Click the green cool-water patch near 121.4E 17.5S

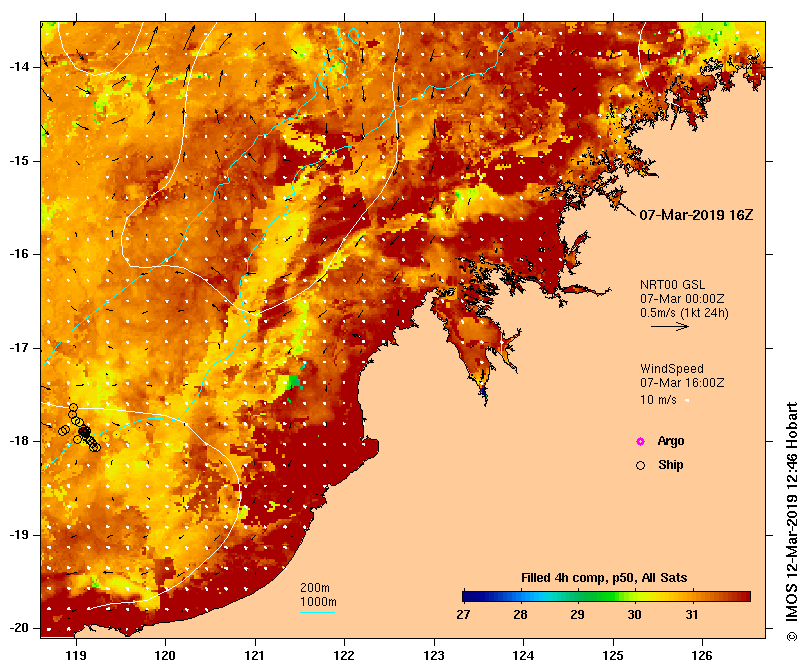click(x=292, y=382)
